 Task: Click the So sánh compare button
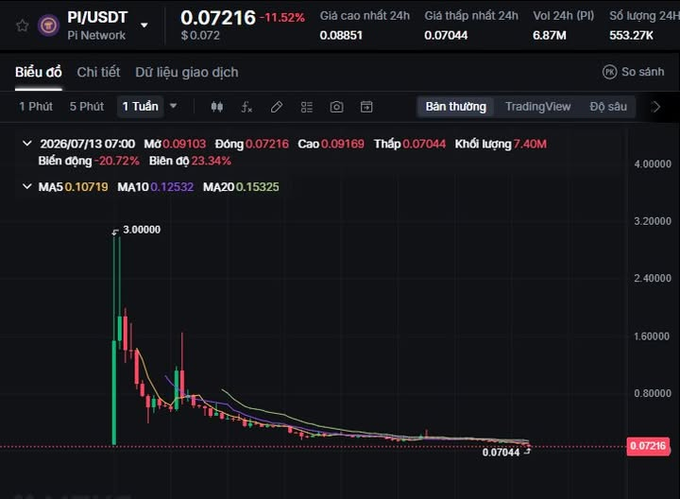pos(633,72)
